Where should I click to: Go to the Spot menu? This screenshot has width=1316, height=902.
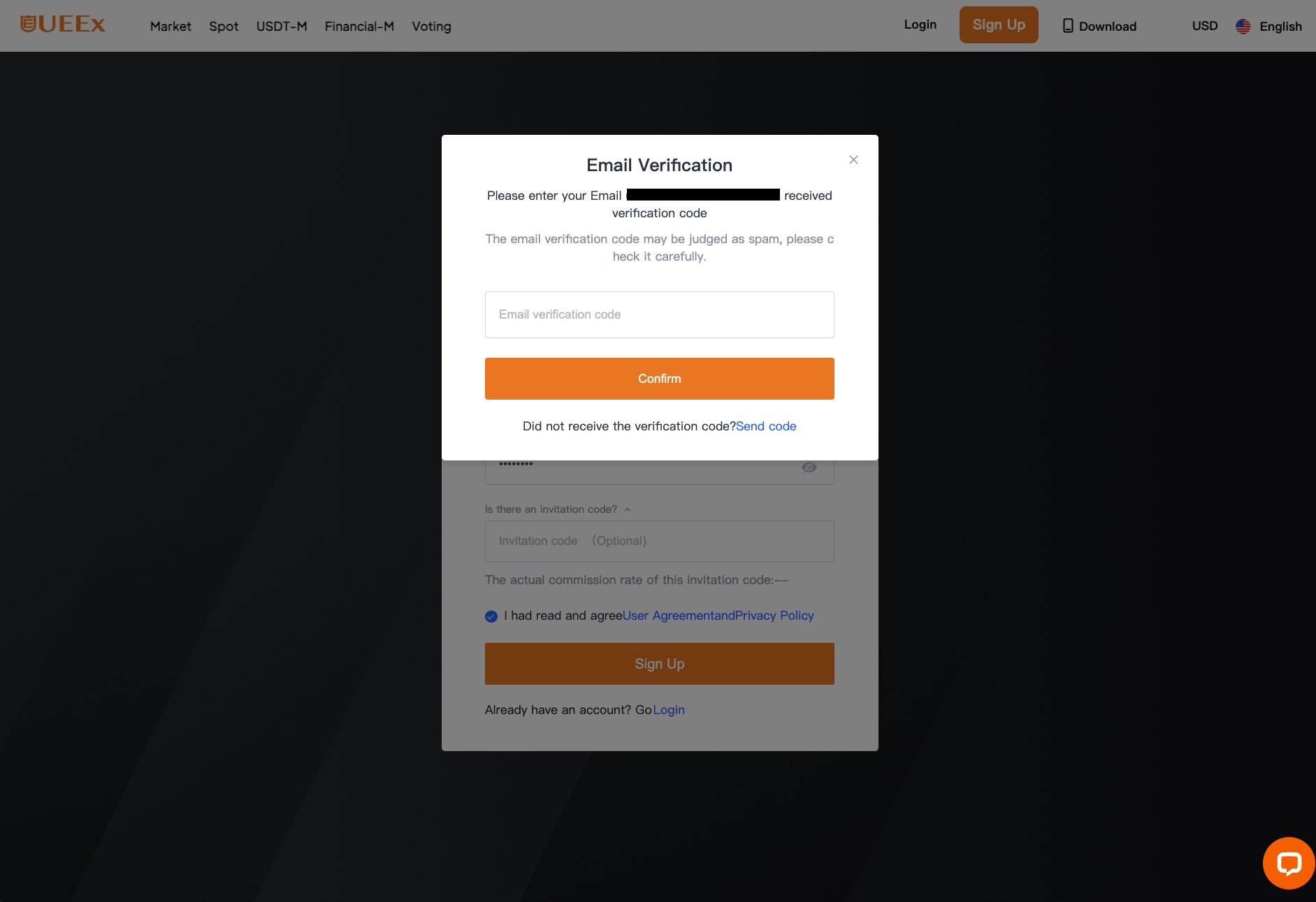coord(224,27)
